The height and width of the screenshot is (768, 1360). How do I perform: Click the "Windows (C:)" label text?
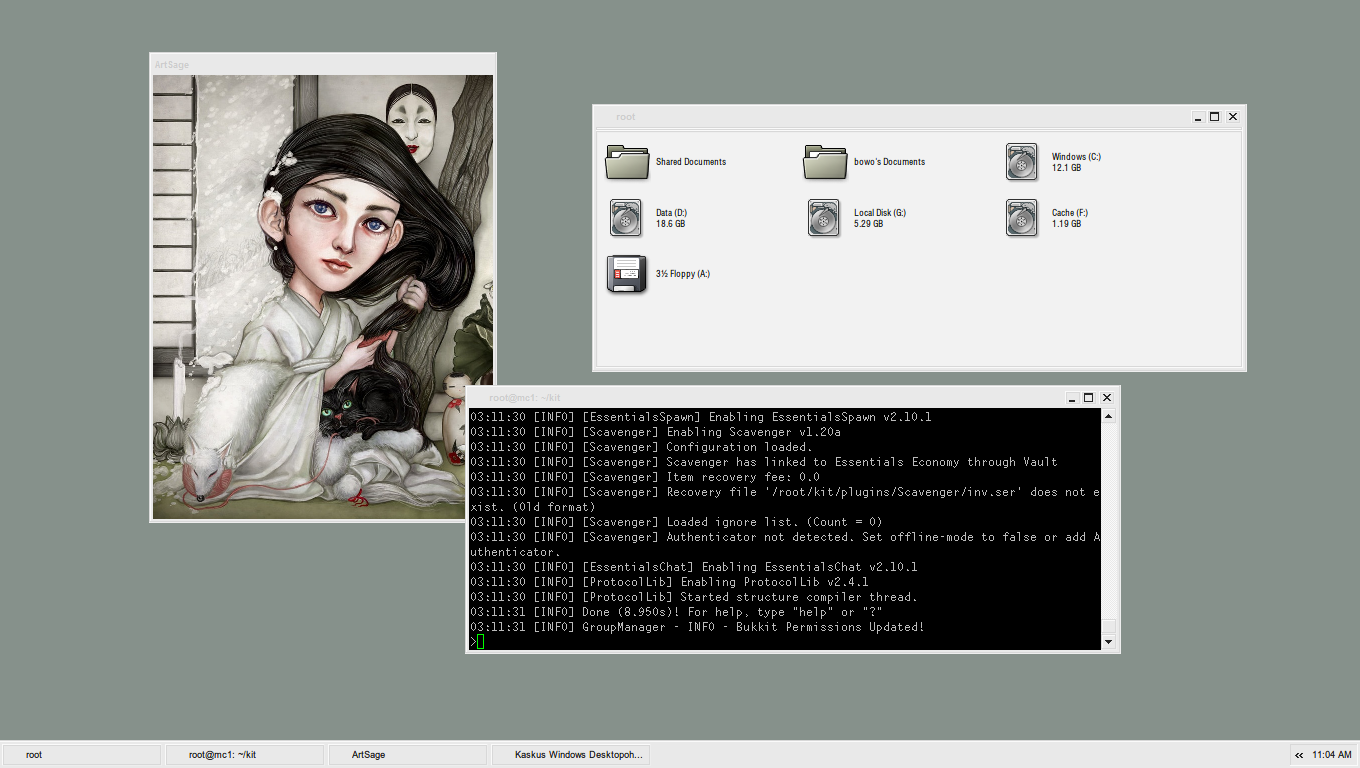[x=1076, y=157]
